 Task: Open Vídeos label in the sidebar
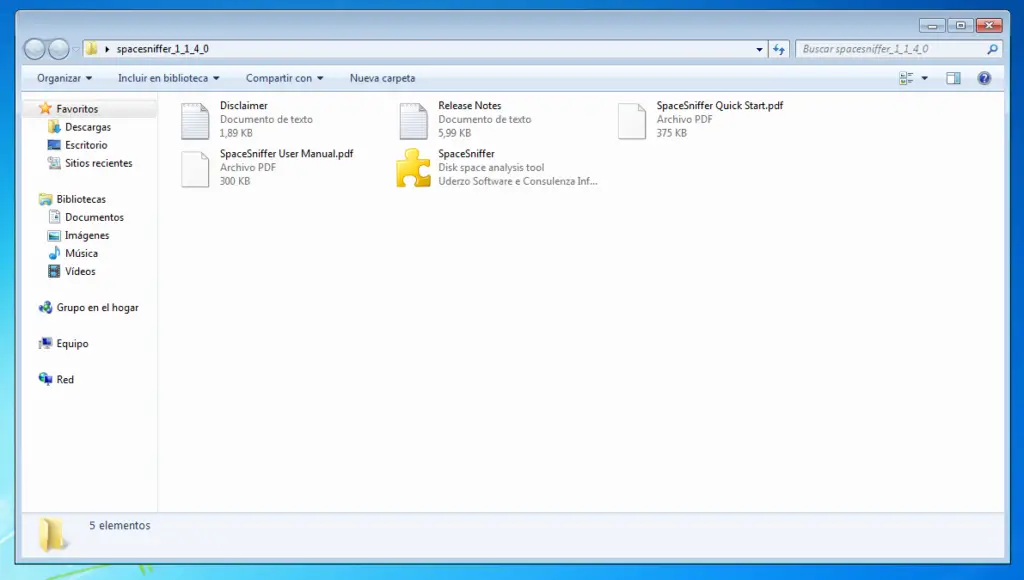tap(80, 272)
